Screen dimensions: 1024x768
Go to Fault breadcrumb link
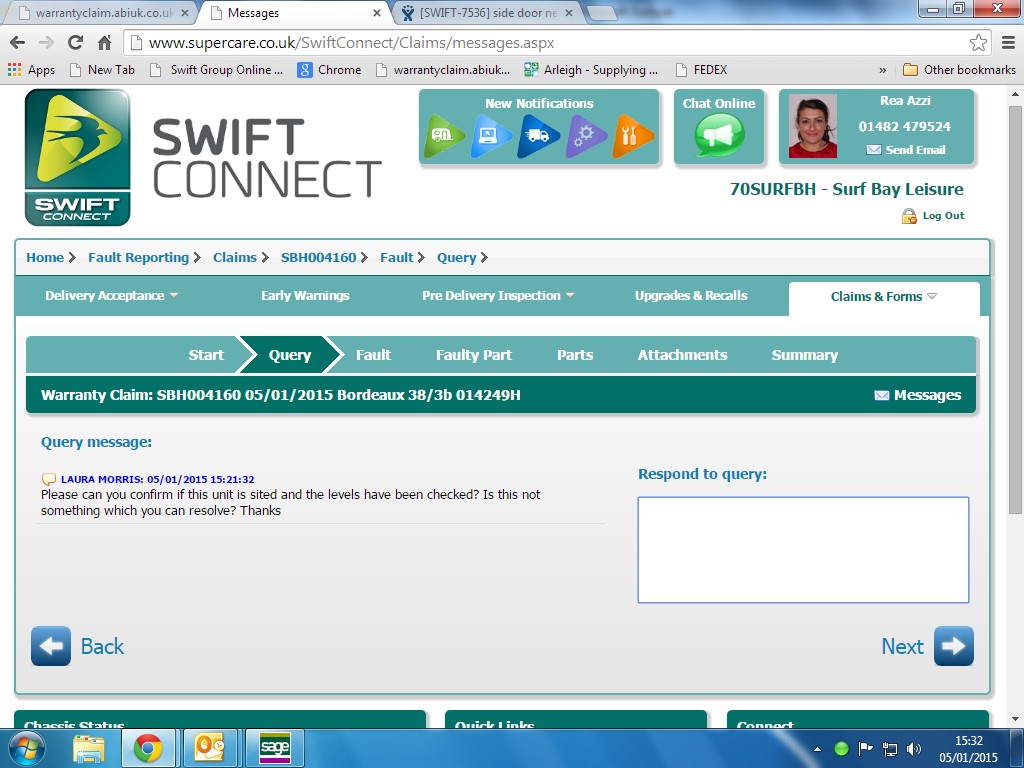(x=397, y=257)
